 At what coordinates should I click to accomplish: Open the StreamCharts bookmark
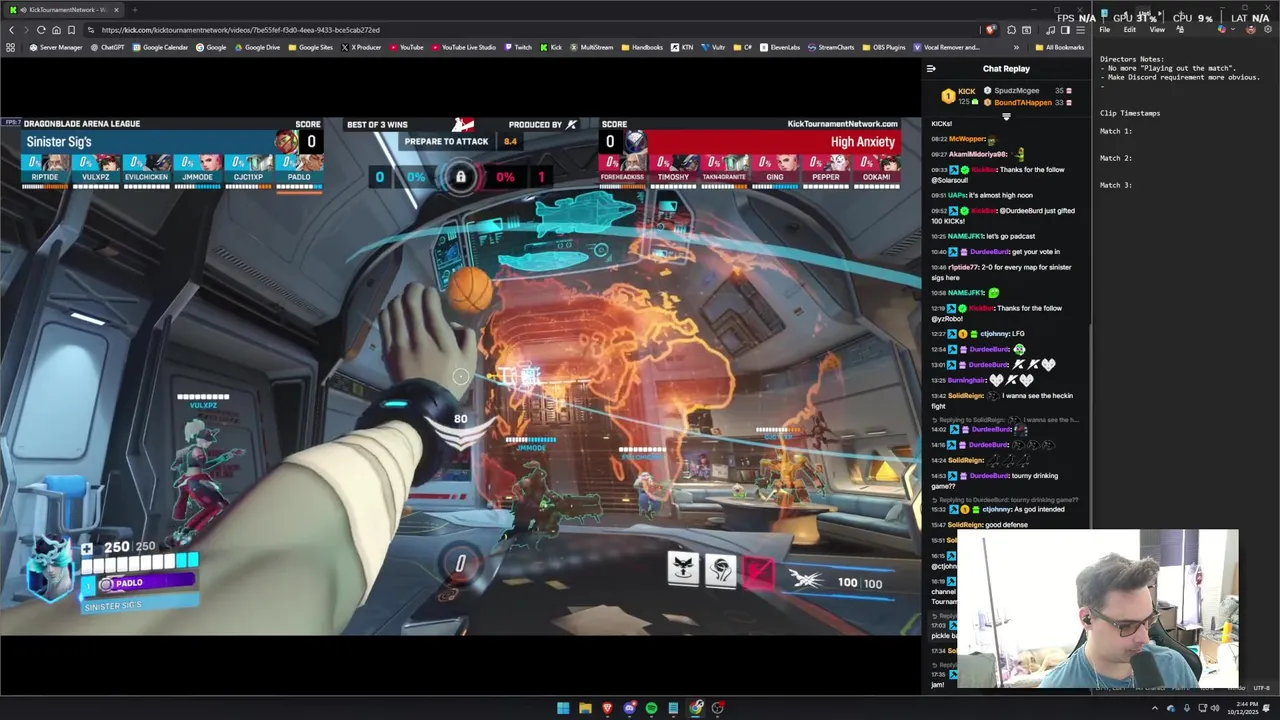[x=831, y=47]
